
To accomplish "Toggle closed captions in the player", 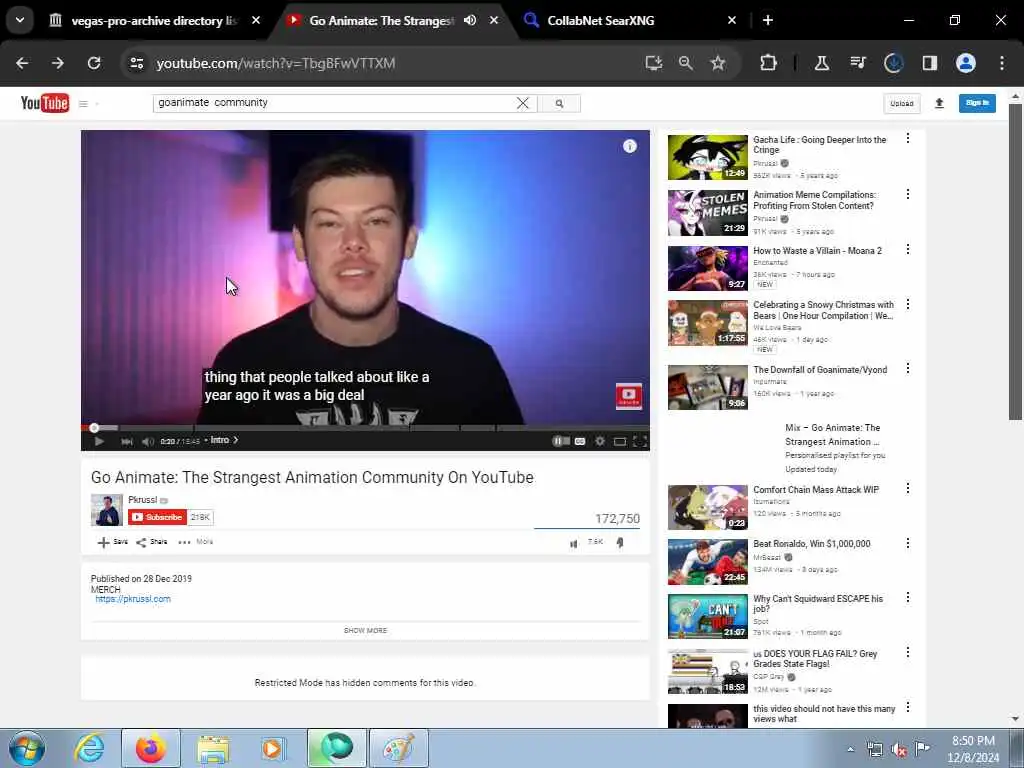I will pos(580,441).
